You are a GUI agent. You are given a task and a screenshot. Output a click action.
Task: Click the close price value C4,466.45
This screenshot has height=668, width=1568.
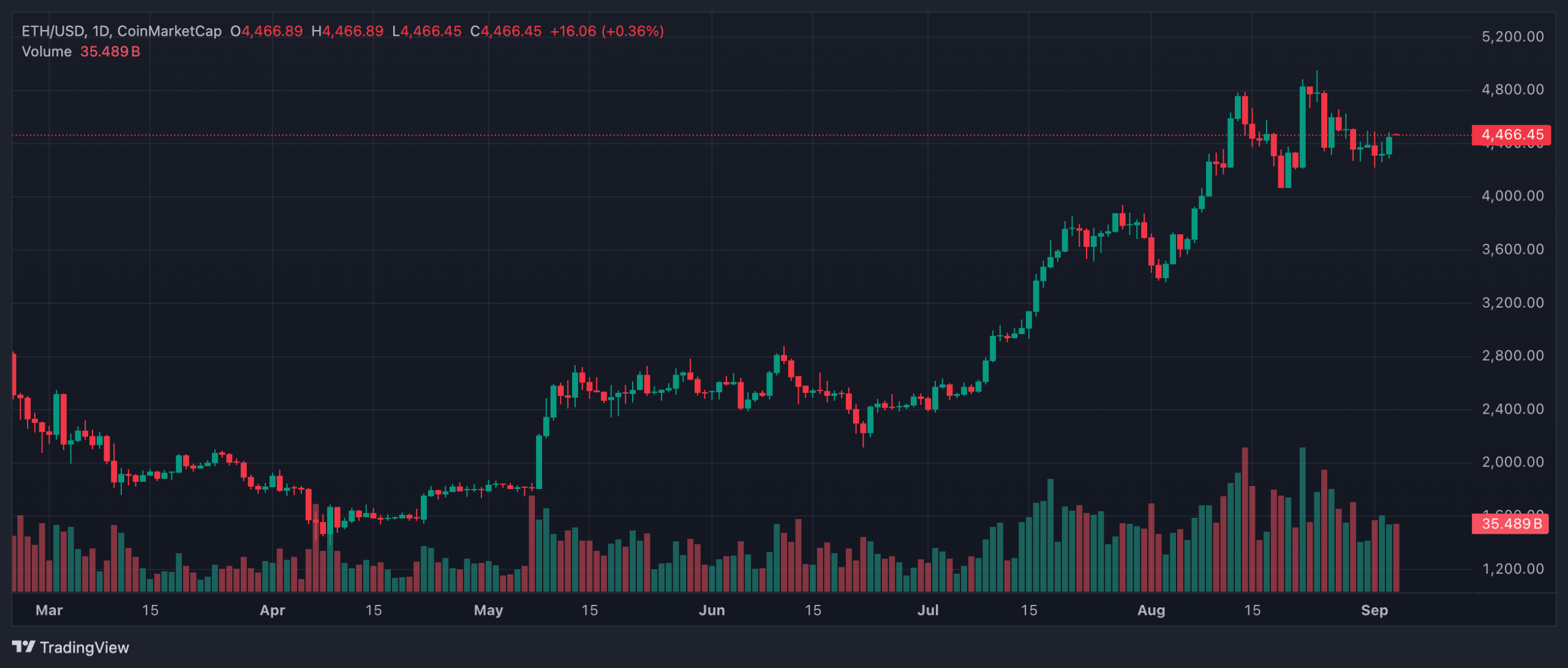506,31
